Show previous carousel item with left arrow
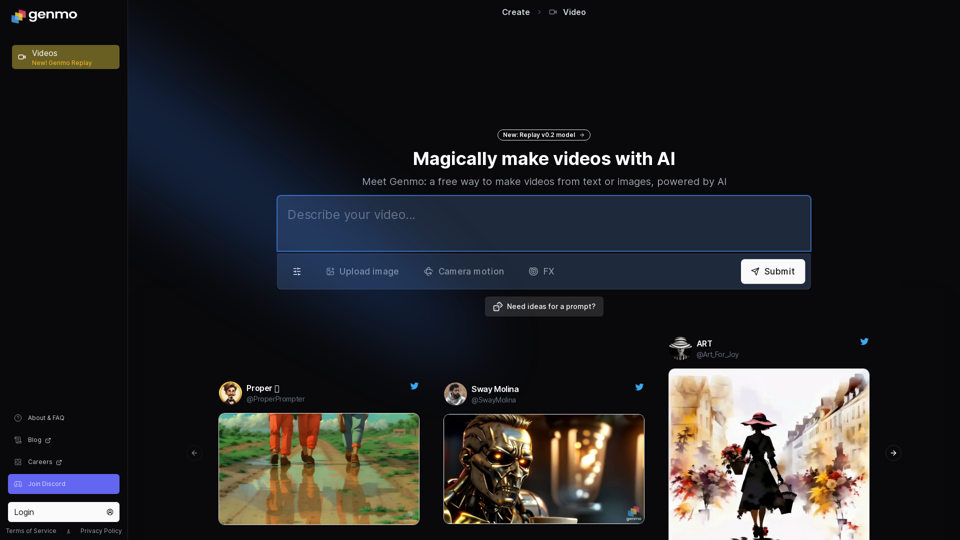 click(x=195, y=453)
